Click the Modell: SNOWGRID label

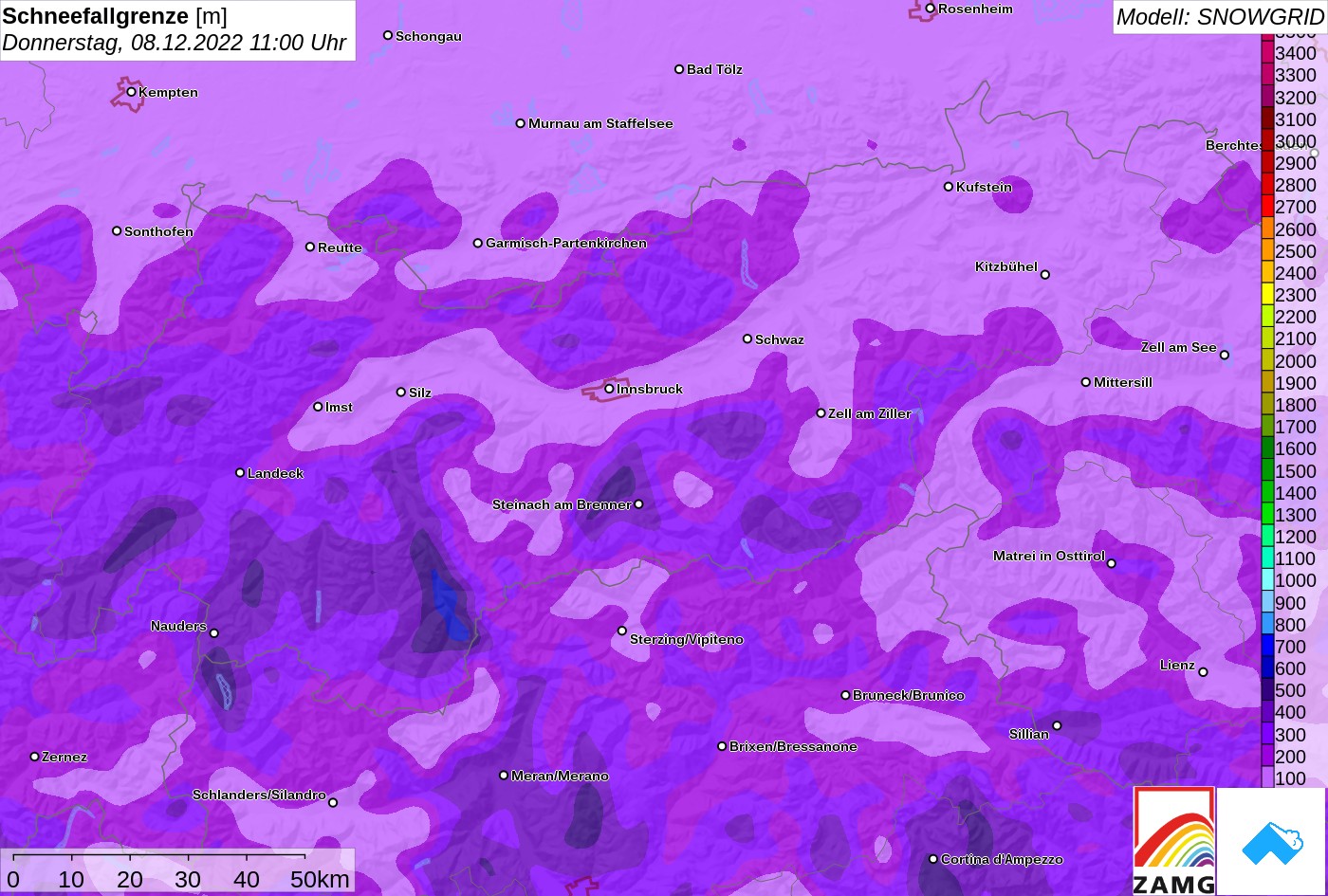coord(1220,16)
